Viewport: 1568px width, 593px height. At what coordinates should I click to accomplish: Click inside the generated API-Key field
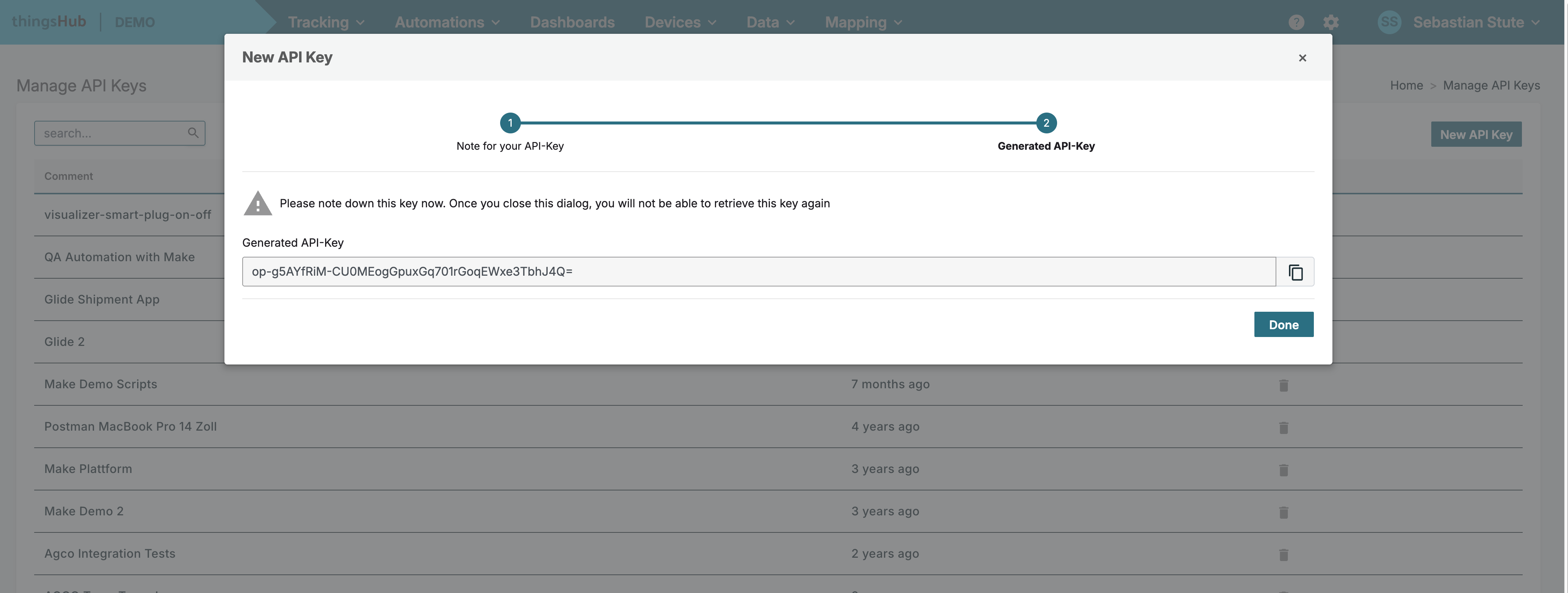pyautogui.click(x=758, y=272)
